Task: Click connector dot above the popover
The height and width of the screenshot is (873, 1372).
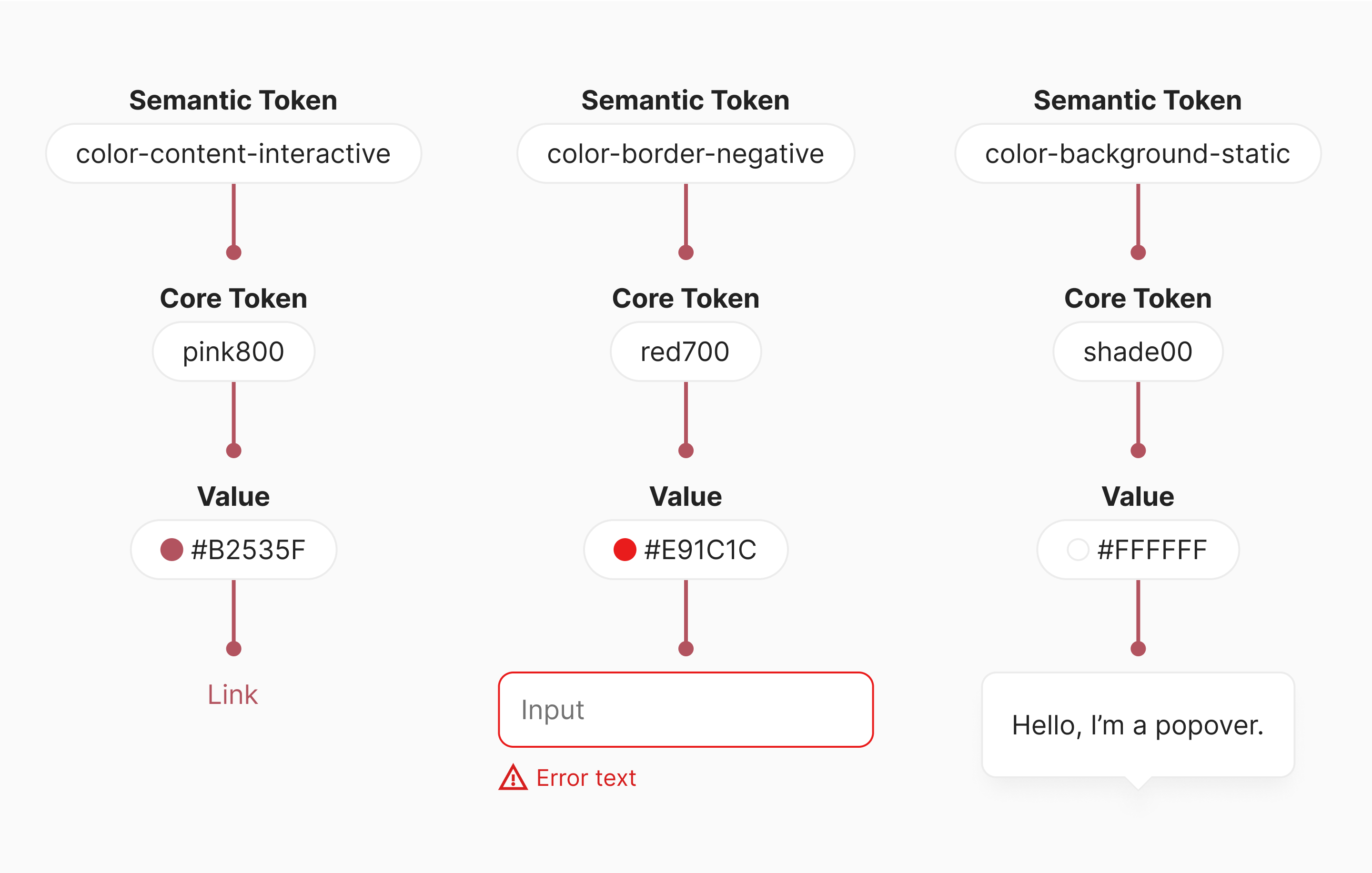Action: (x=1138, y=649)
